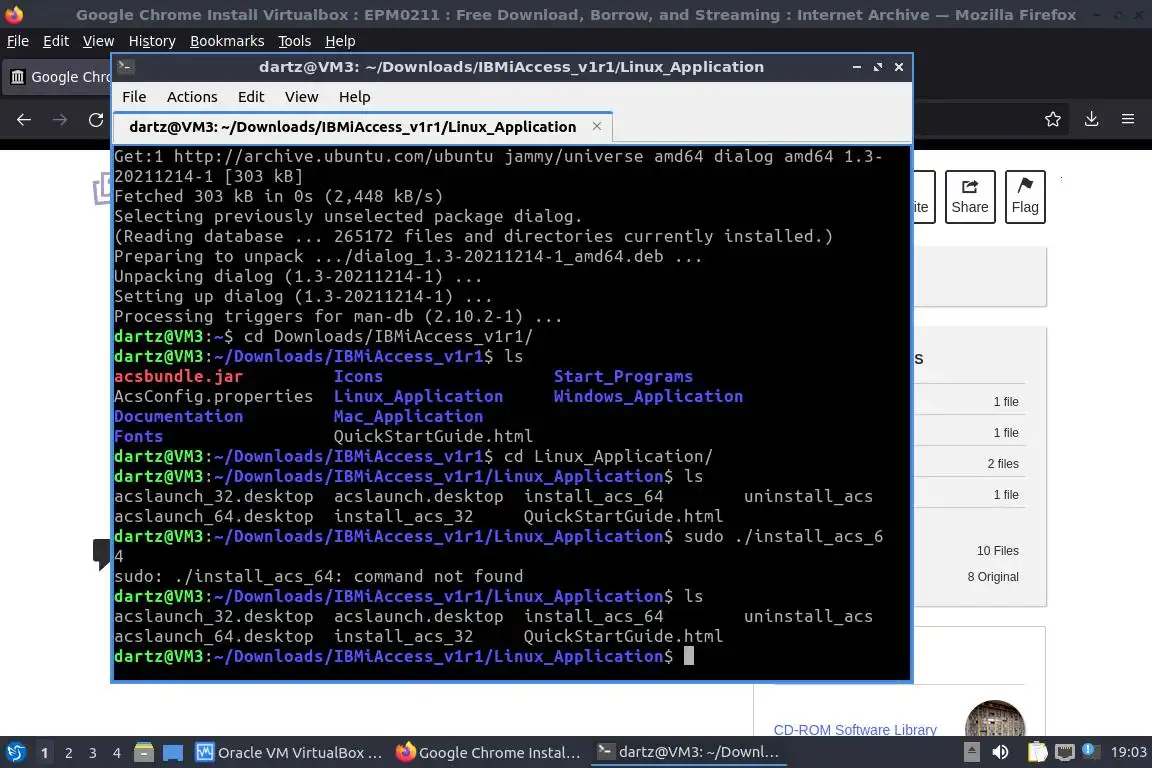The height and width of the screenshot is (768, 1152).
Task: Open the clipboard manager tray icon
Action: click(1037, 752)
